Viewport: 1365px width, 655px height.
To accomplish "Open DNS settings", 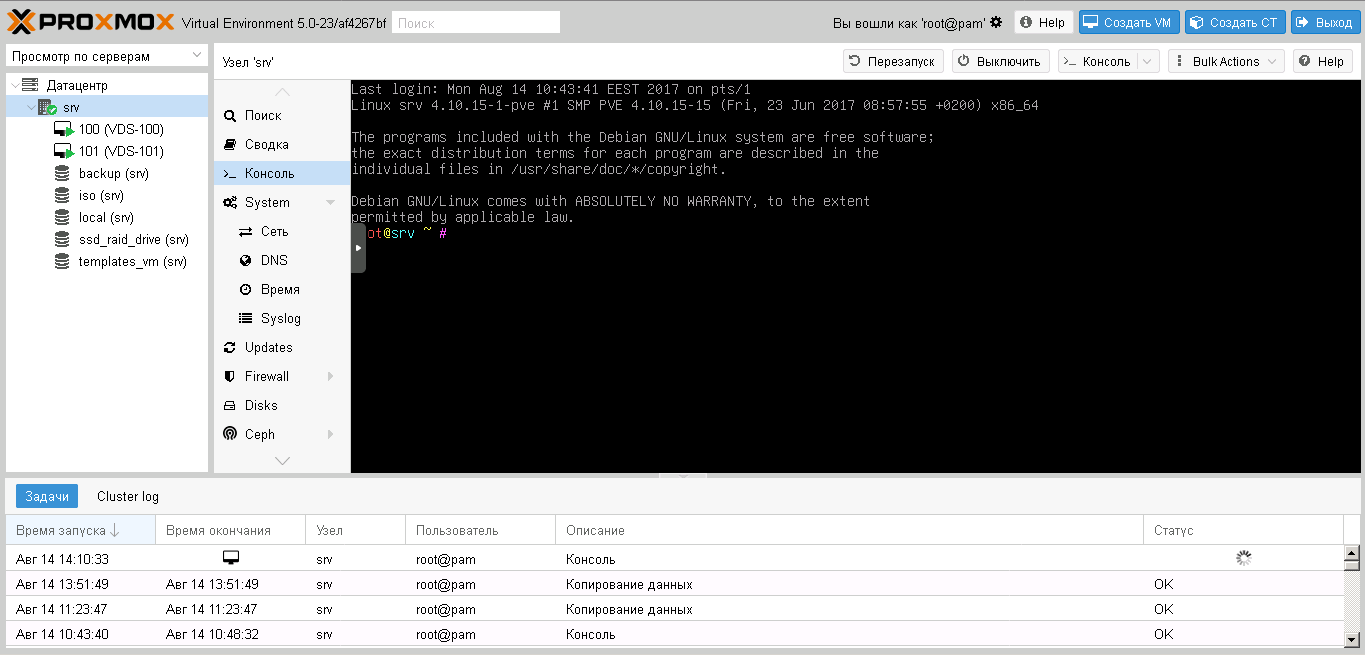I will pos(282,260).
